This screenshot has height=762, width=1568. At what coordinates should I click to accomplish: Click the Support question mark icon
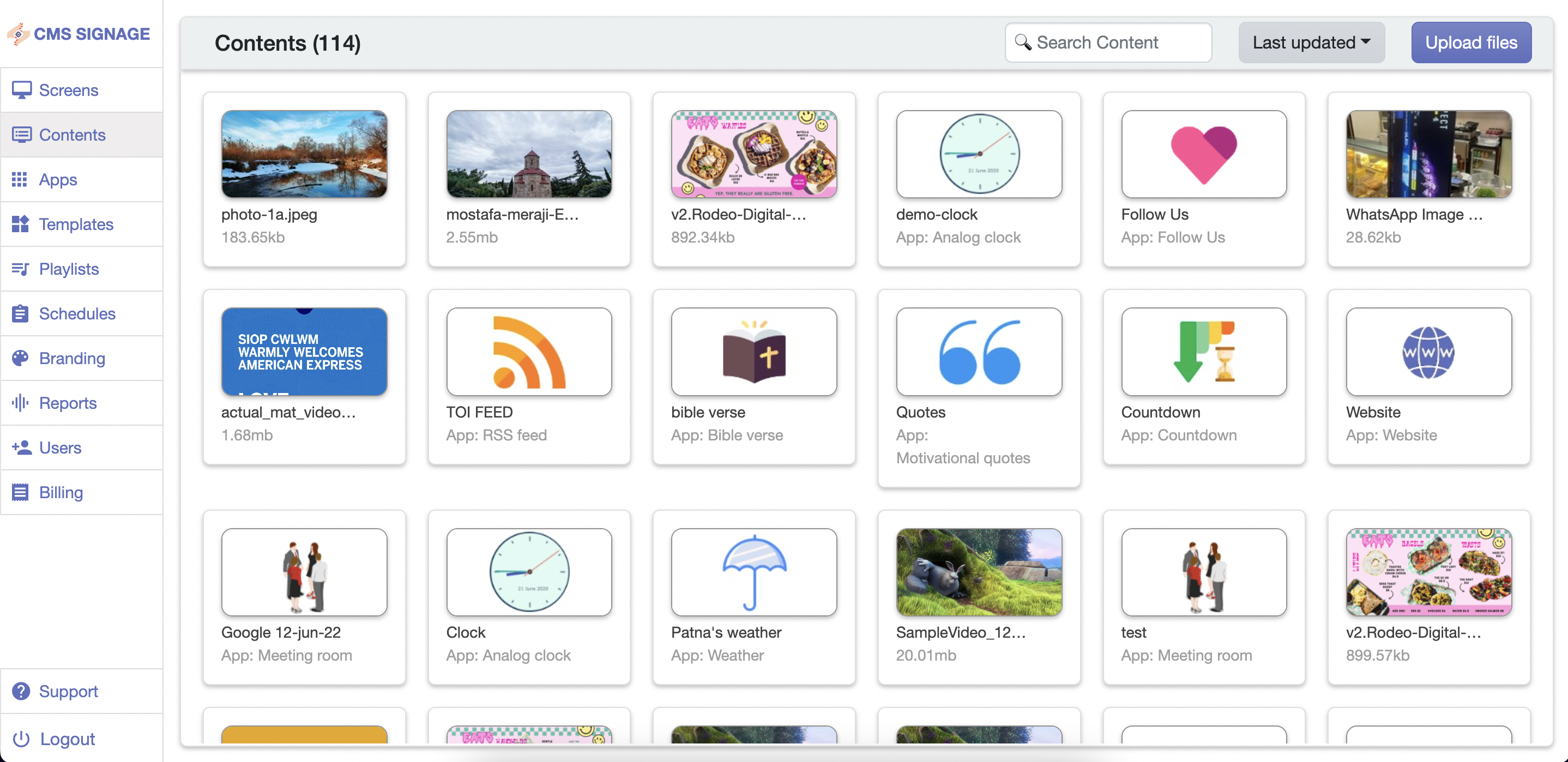pos(21,691)
